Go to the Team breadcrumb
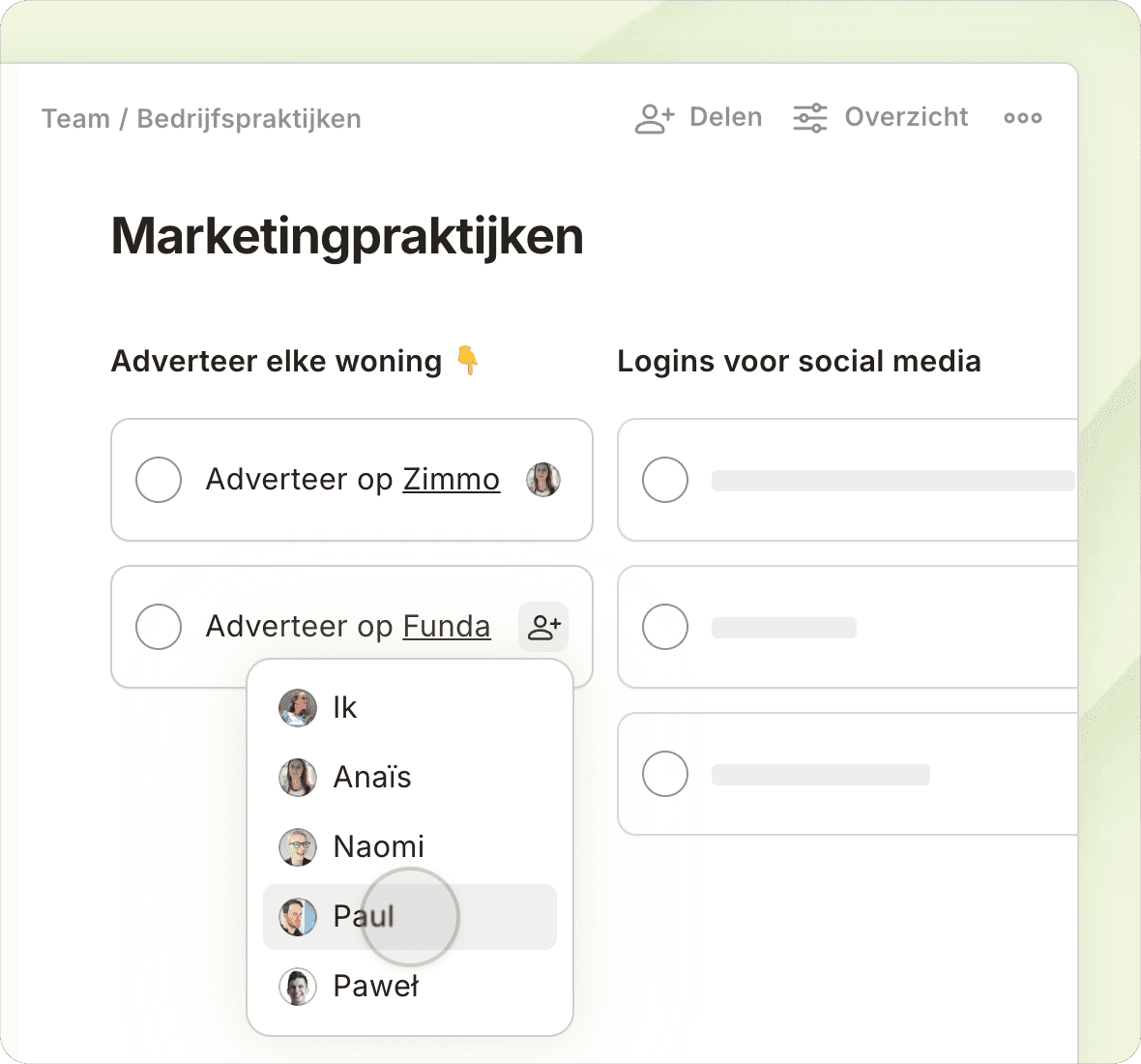 [75, 119]
